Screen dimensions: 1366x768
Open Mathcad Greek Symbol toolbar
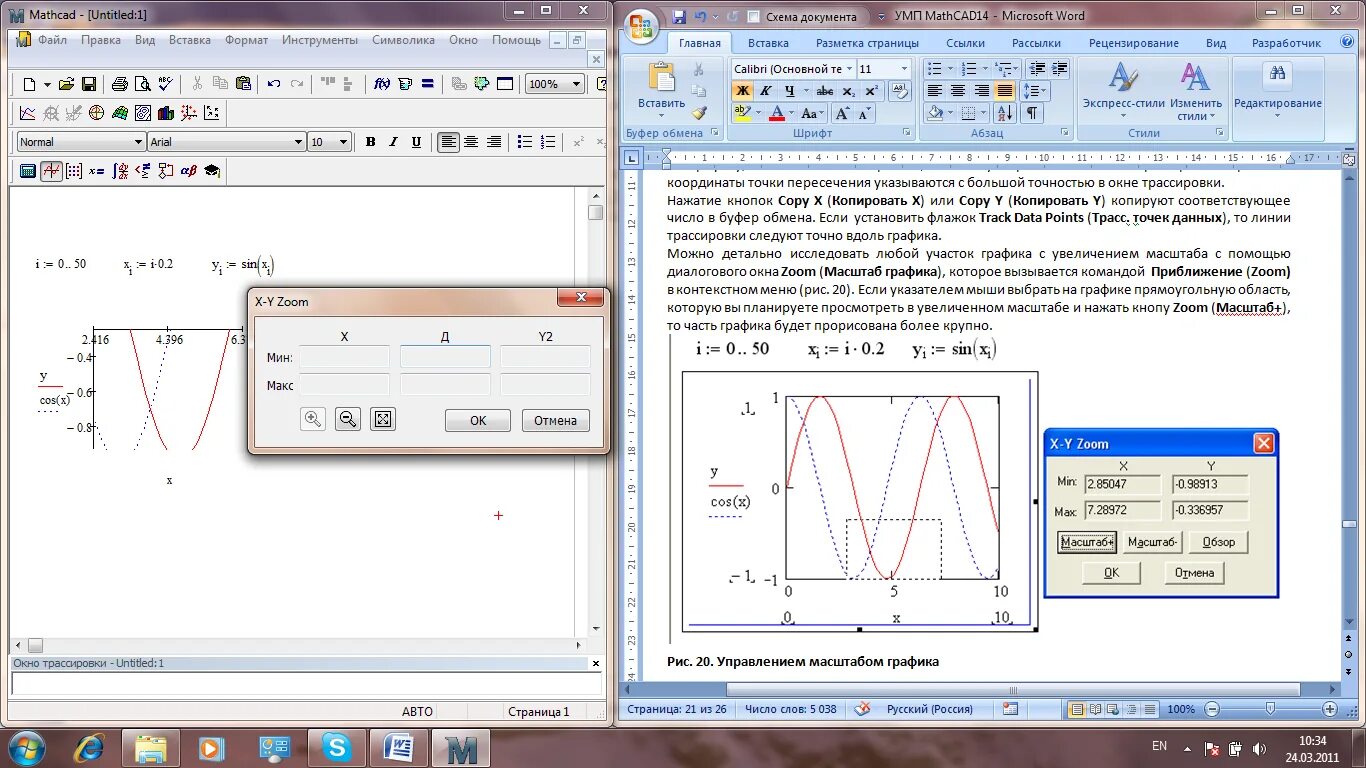[188, 171]
